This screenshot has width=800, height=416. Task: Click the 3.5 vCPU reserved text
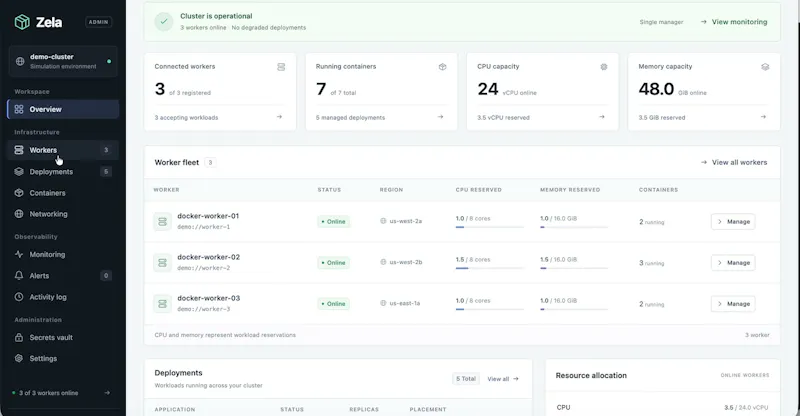coord(504,117)
